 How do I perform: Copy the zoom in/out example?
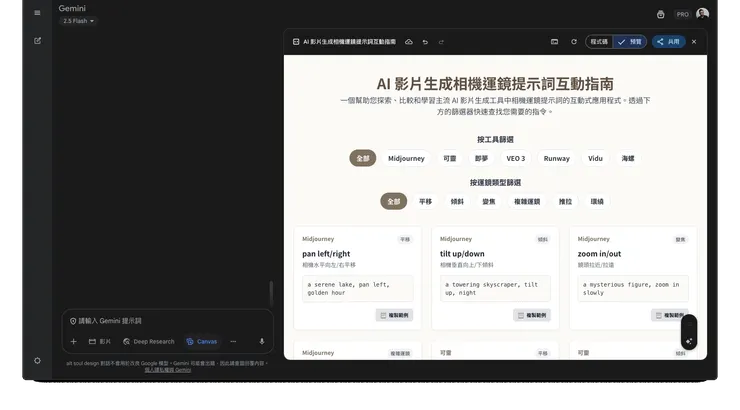(670, 315)
